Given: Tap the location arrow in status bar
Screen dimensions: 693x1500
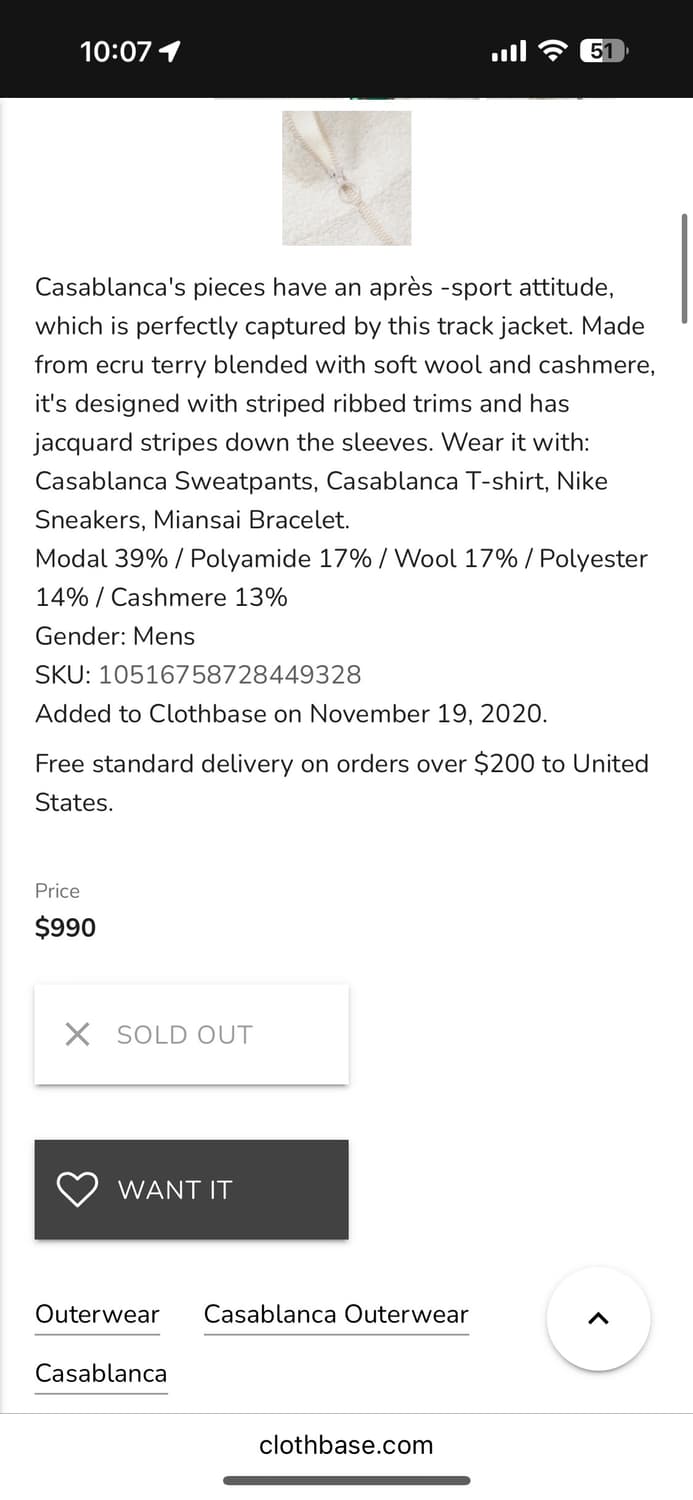Looking at the screenshot, I should coord(170,51).
